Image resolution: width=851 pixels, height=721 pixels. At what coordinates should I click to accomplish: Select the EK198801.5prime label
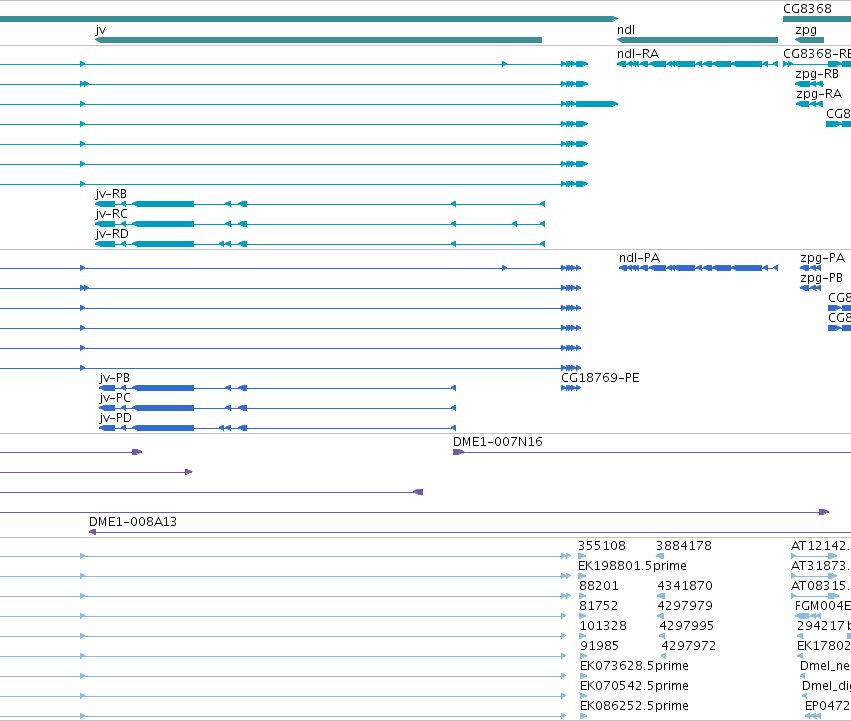coord(632,566)
